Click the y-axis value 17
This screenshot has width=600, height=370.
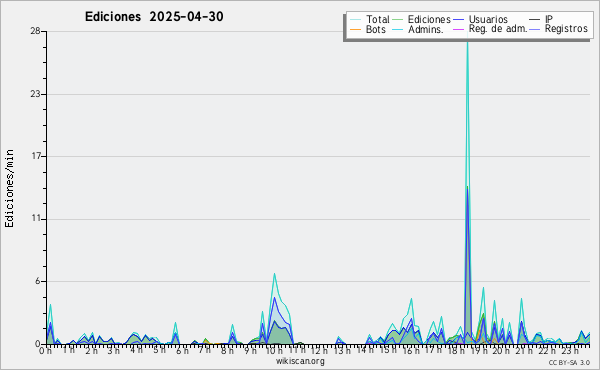coord(36,156)
